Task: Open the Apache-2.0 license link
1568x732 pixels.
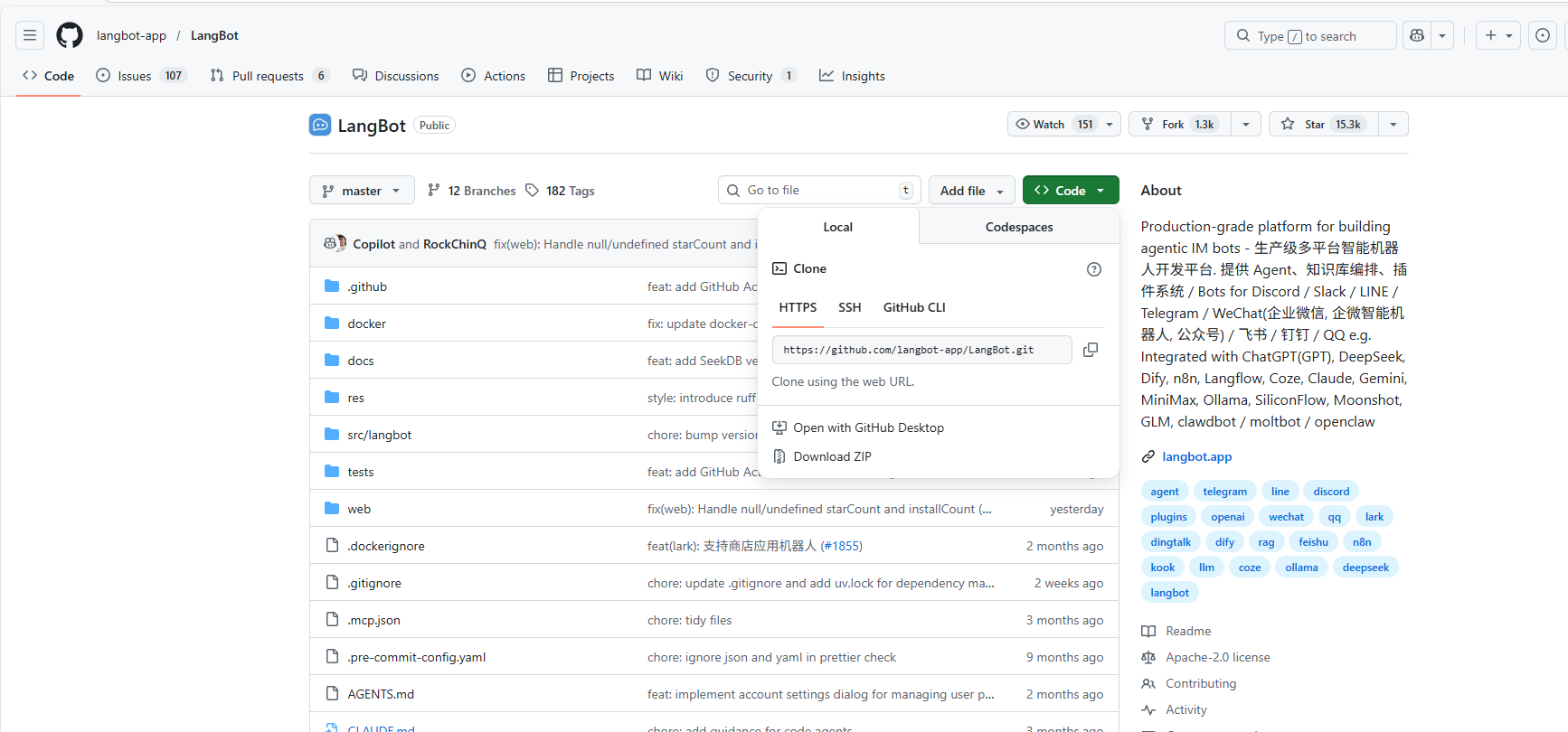Action: [1218, 657]
